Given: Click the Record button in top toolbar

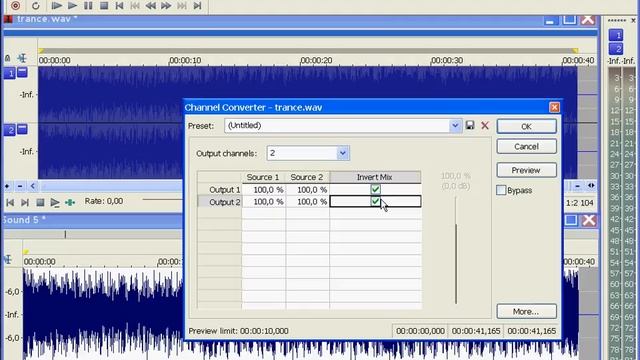Looking at the screenshot, I should [16, 5].
